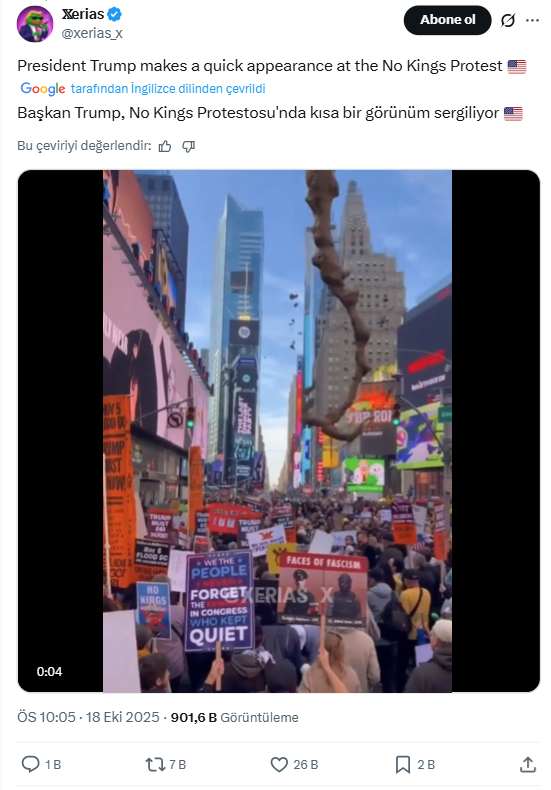Click the share upload icon

527,764
